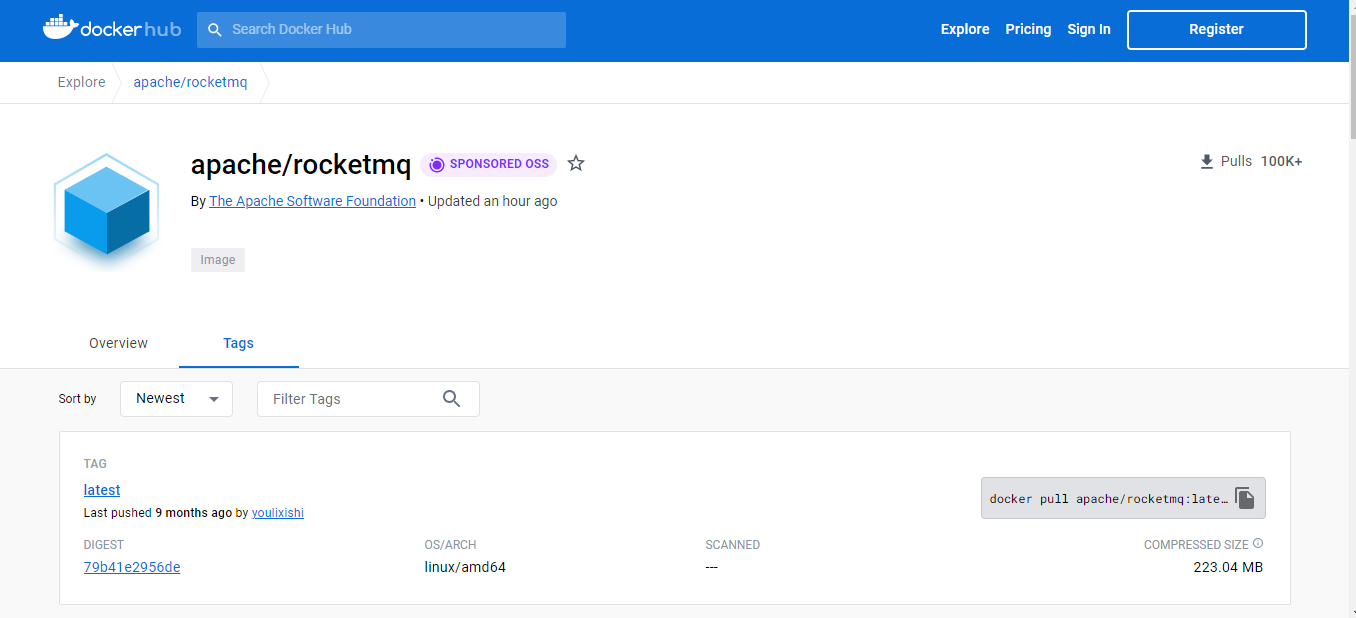Open Explore in the top navigation

[964, 29]
